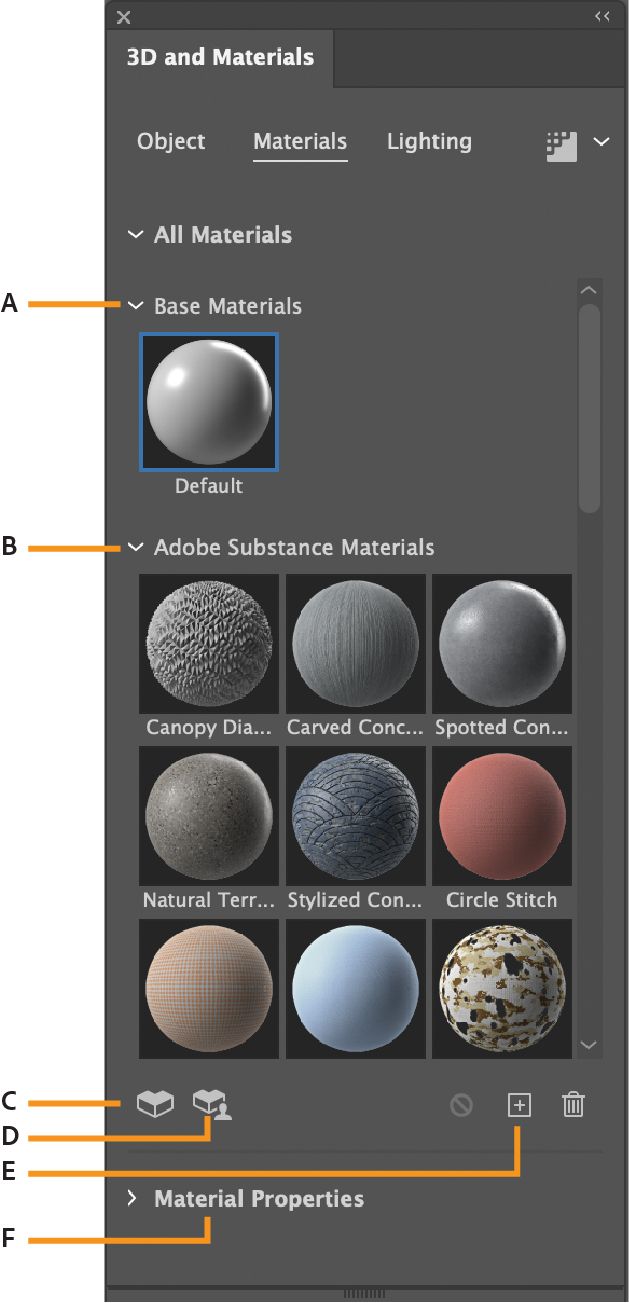629x1303 pixels.
Task: Select the camouflage patterned material sphere
Action: pyautogui.click(x=502, y=988)
